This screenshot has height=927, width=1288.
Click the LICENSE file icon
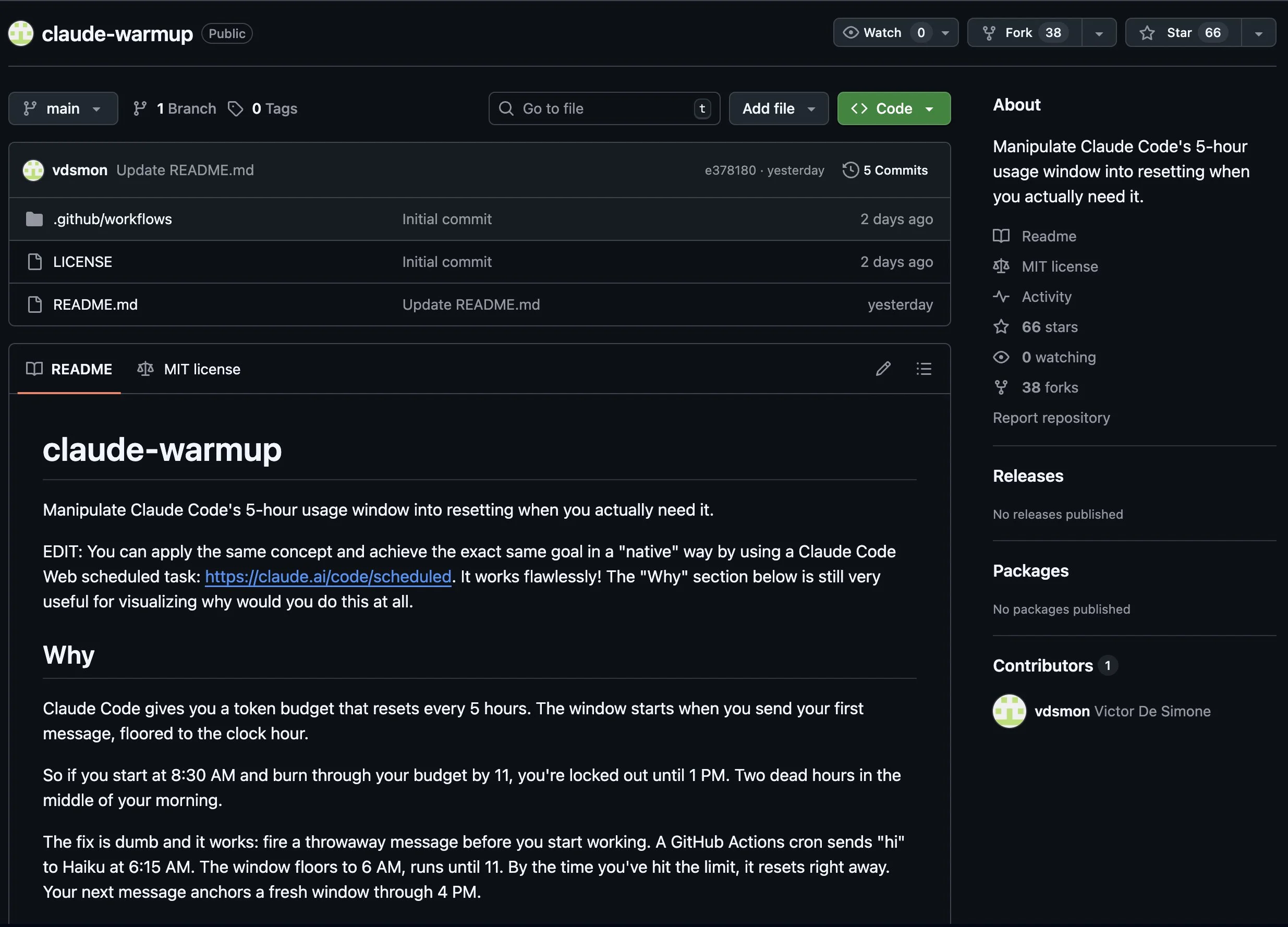34,262
